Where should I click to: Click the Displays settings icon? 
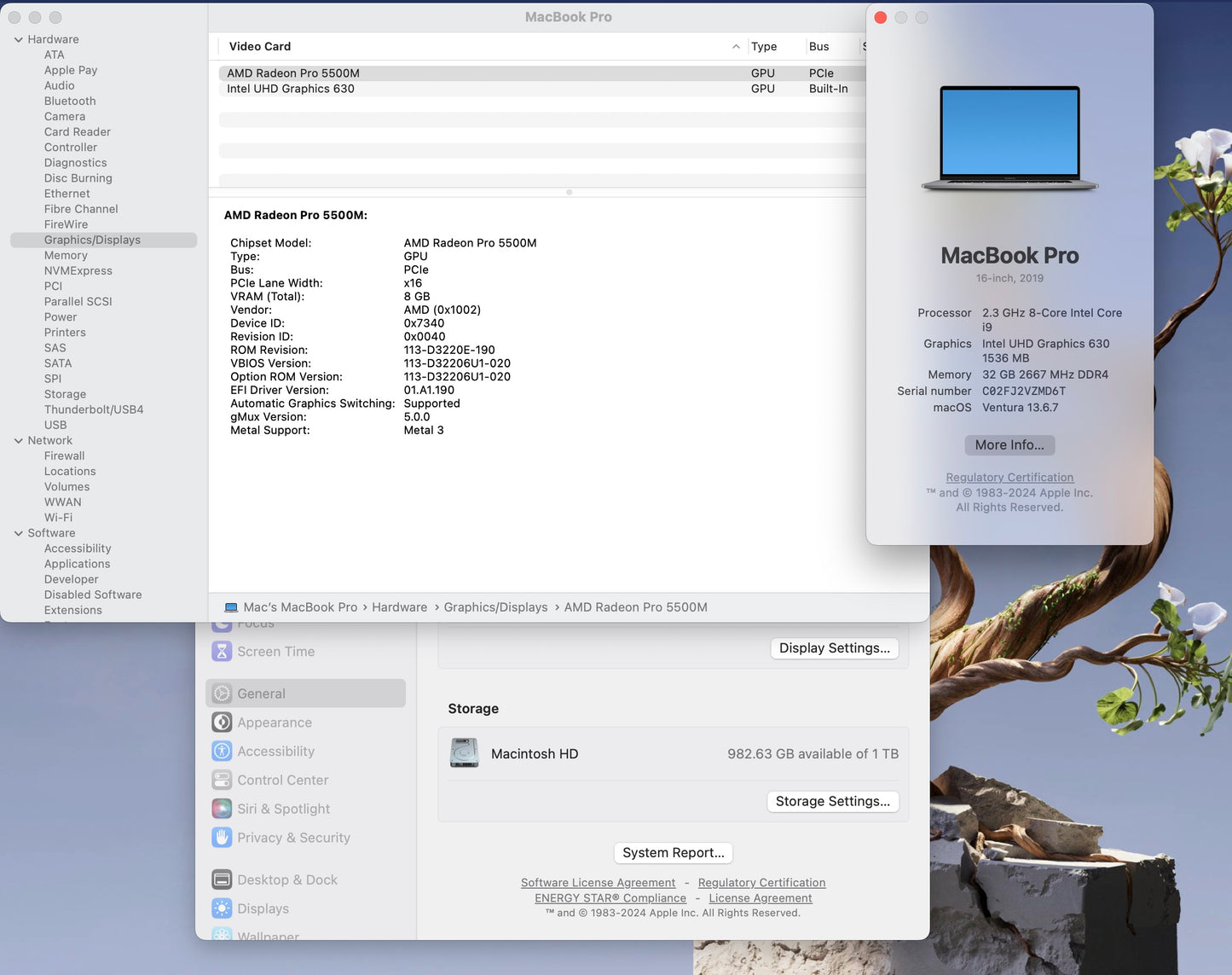click(223, 908)
